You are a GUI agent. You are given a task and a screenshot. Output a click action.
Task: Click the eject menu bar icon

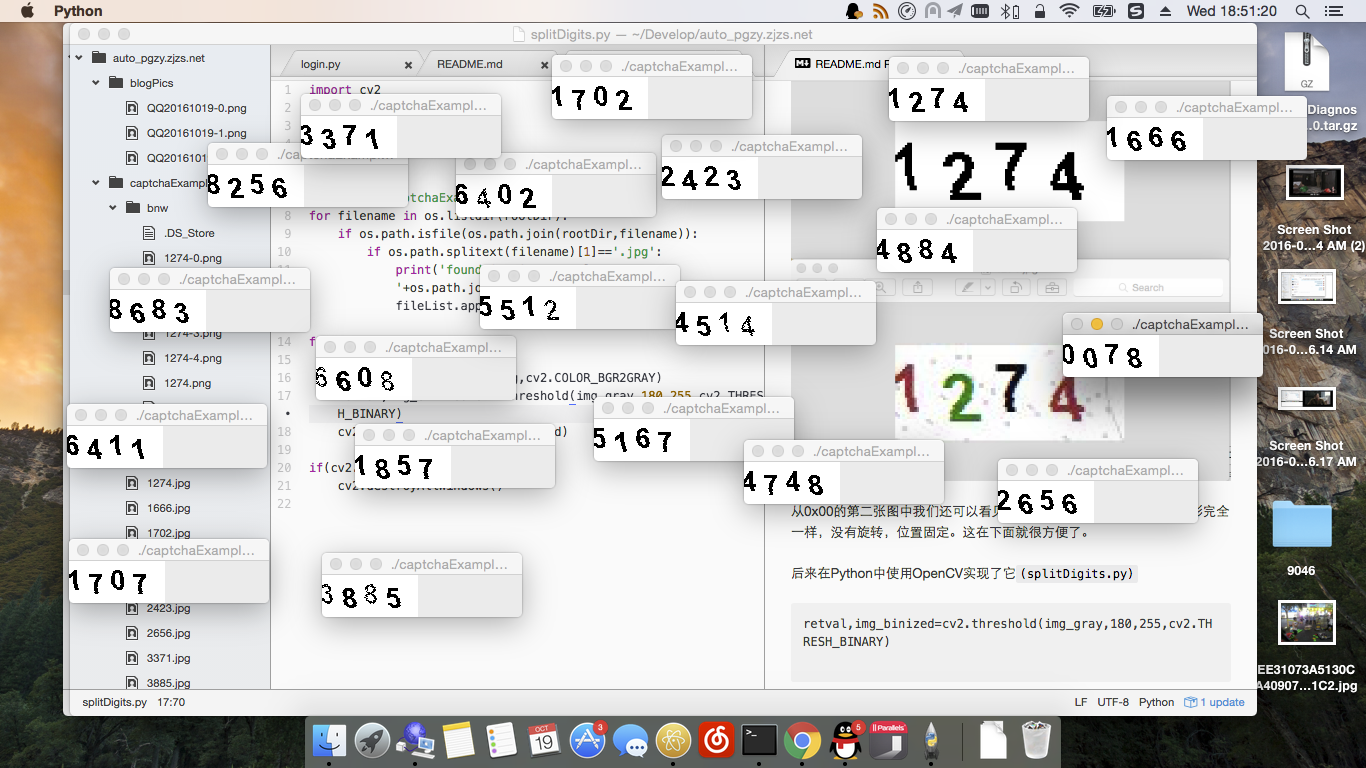(1165, 11)
